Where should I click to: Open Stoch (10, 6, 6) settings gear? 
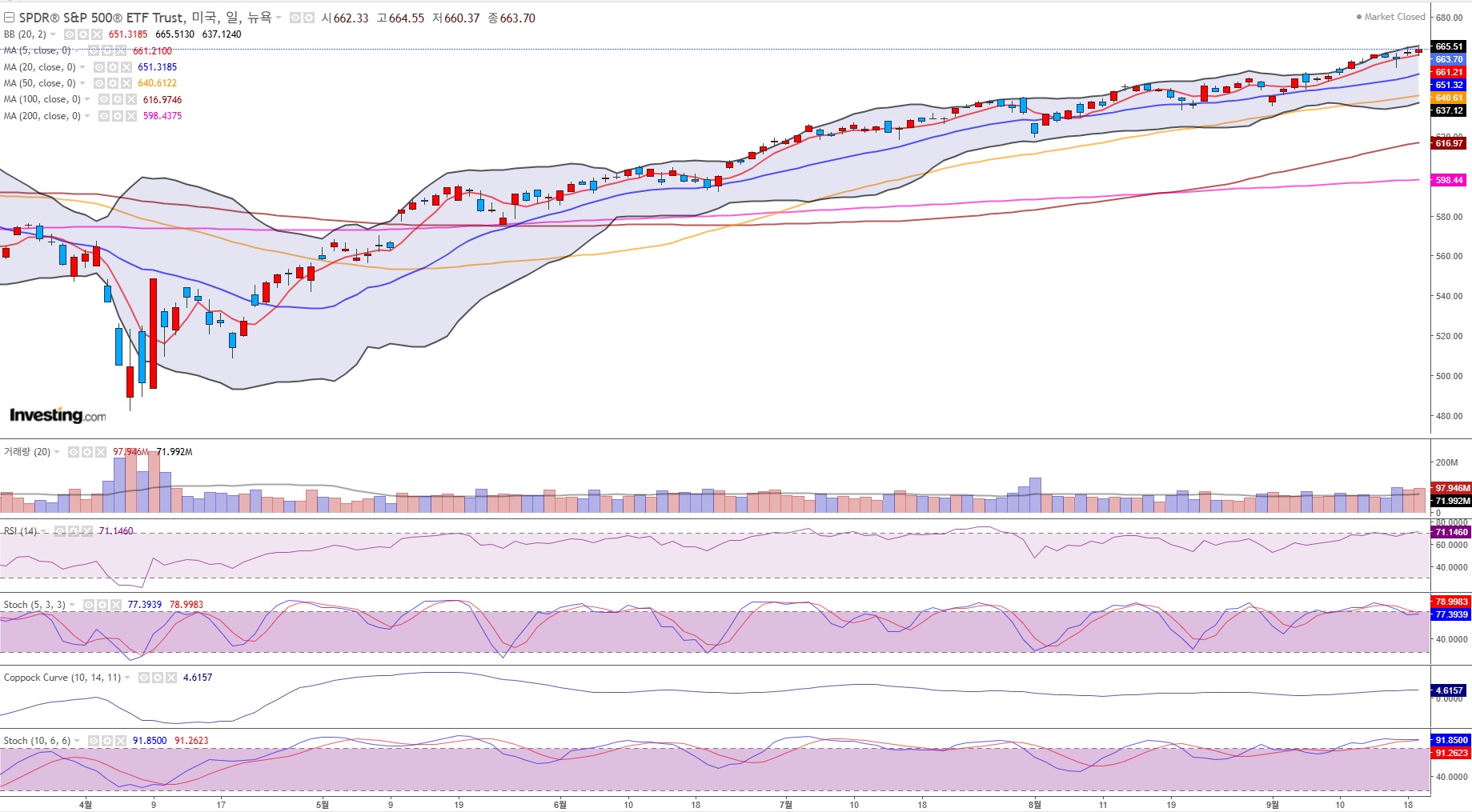tap(107, 741)
